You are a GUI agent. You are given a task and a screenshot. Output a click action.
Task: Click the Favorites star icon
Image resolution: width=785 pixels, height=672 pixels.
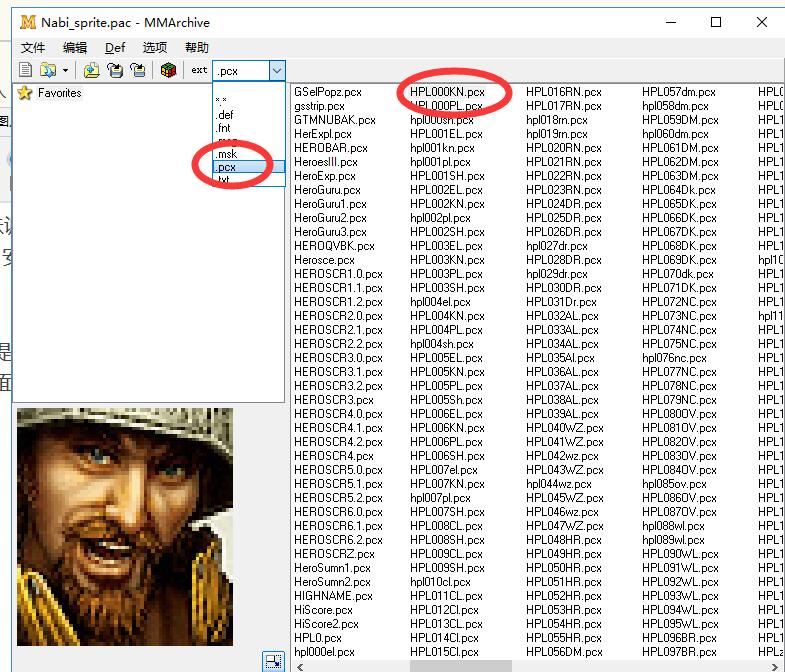pos(25,93)
